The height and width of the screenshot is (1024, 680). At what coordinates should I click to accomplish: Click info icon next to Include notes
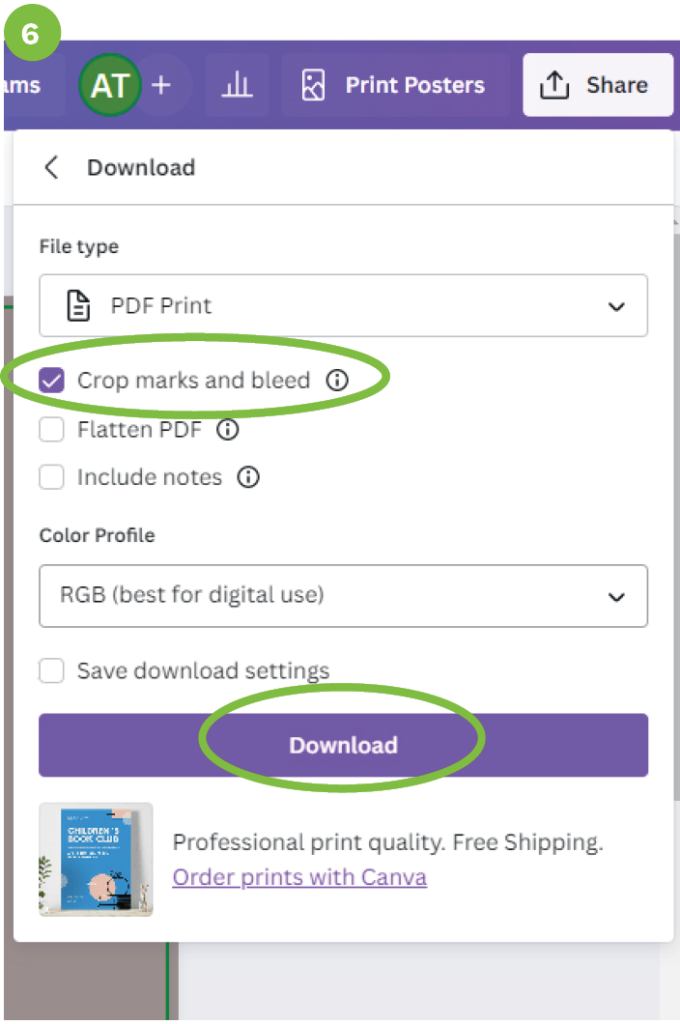[x=248, y=477]
